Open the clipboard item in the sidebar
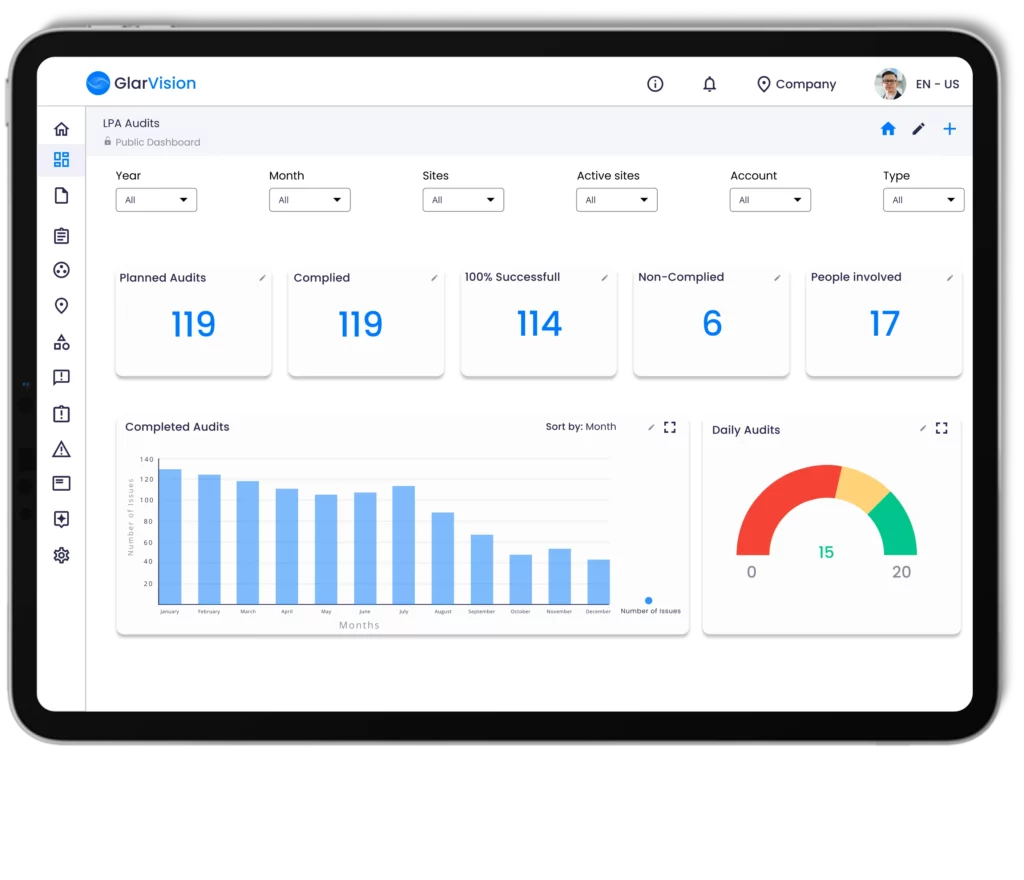Screen dimensions: 1024x880 pyautogui.click(x=61, y=236)
